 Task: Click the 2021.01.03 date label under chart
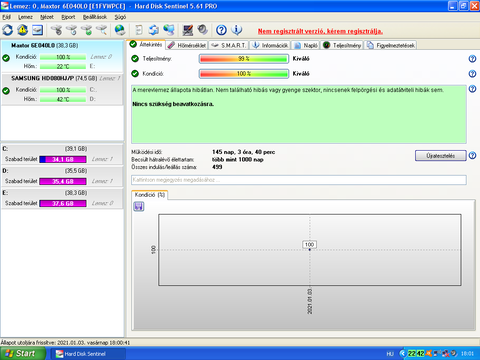point(310,301)
